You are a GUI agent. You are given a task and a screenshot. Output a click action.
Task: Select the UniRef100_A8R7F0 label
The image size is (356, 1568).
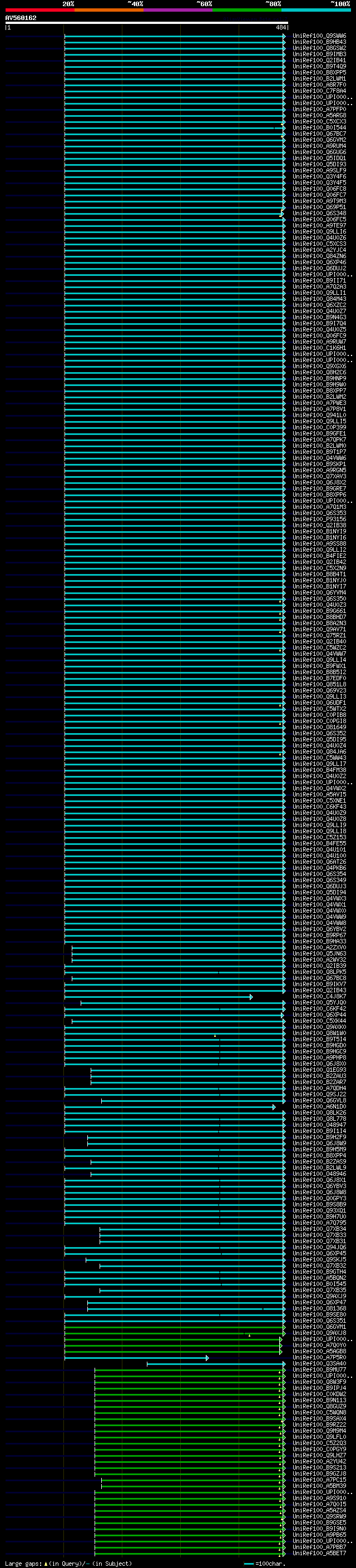point(319,85)
